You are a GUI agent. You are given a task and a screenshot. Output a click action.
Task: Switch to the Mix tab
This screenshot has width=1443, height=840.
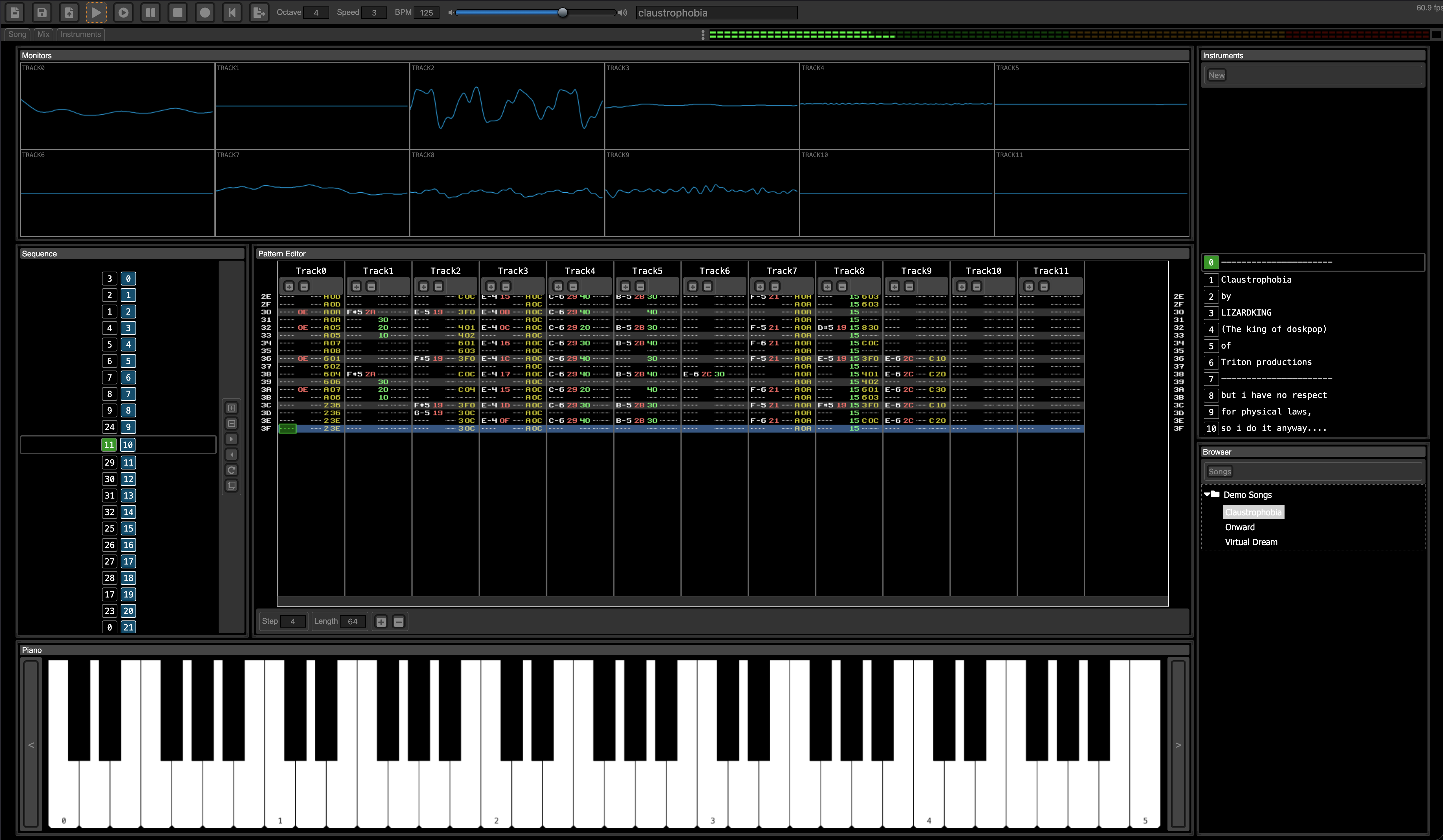pos(43,34)
